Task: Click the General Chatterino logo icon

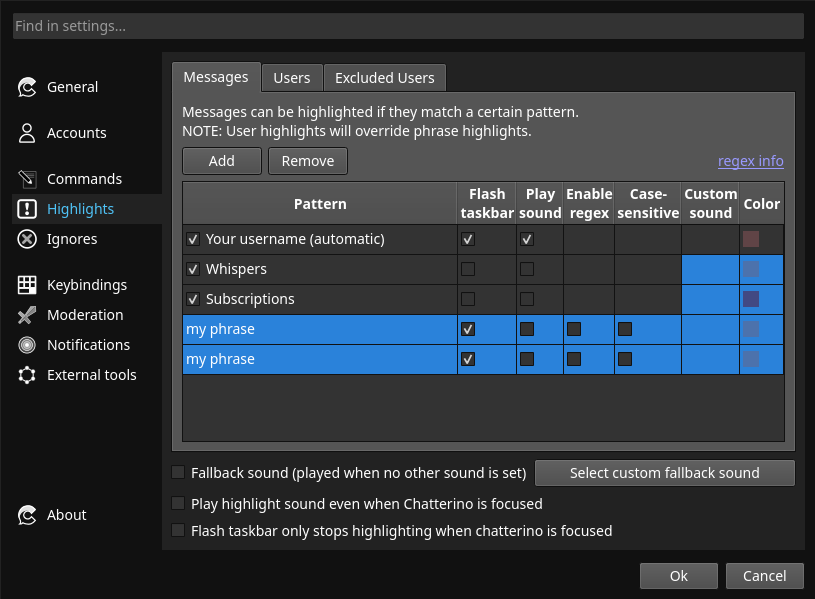Action: tap(27, 87)
